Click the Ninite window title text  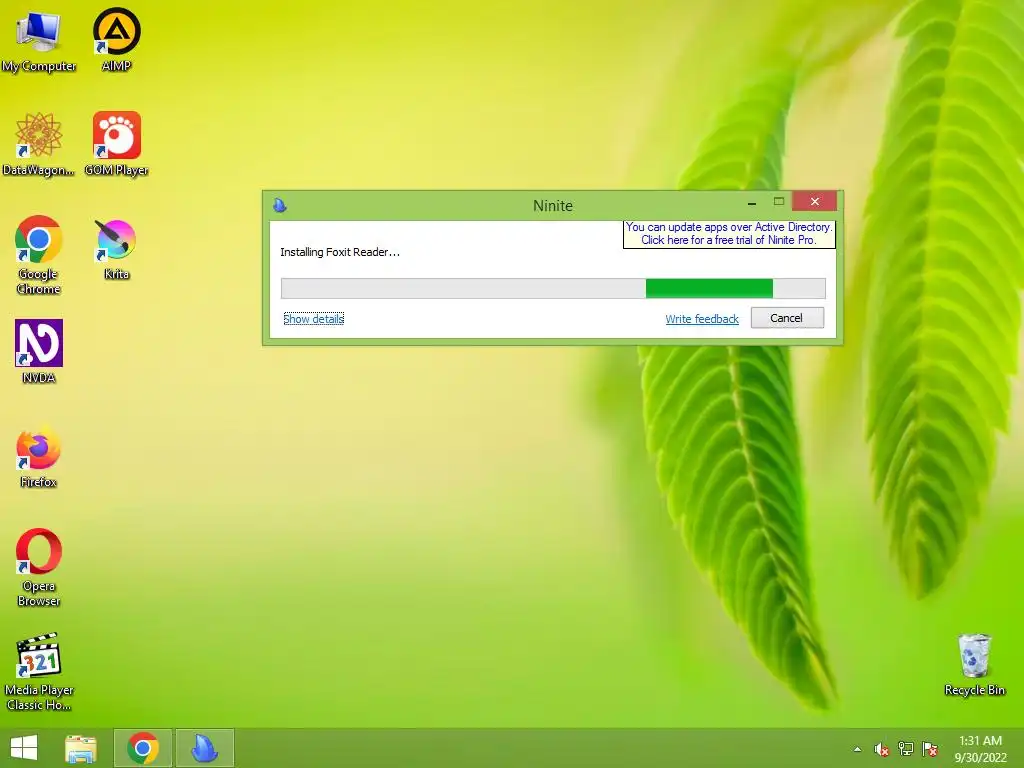(x=552, y=206)
